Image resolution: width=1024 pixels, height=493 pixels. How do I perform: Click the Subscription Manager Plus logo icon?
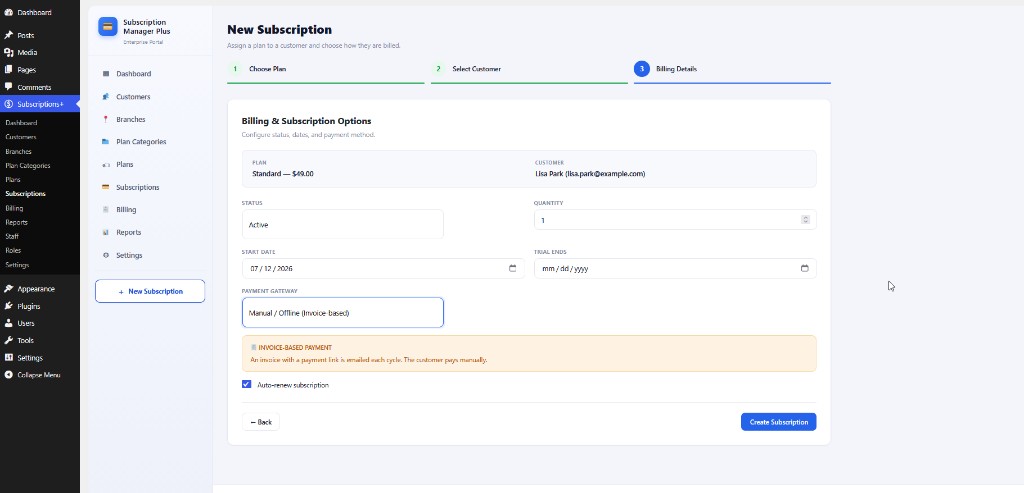108,27
